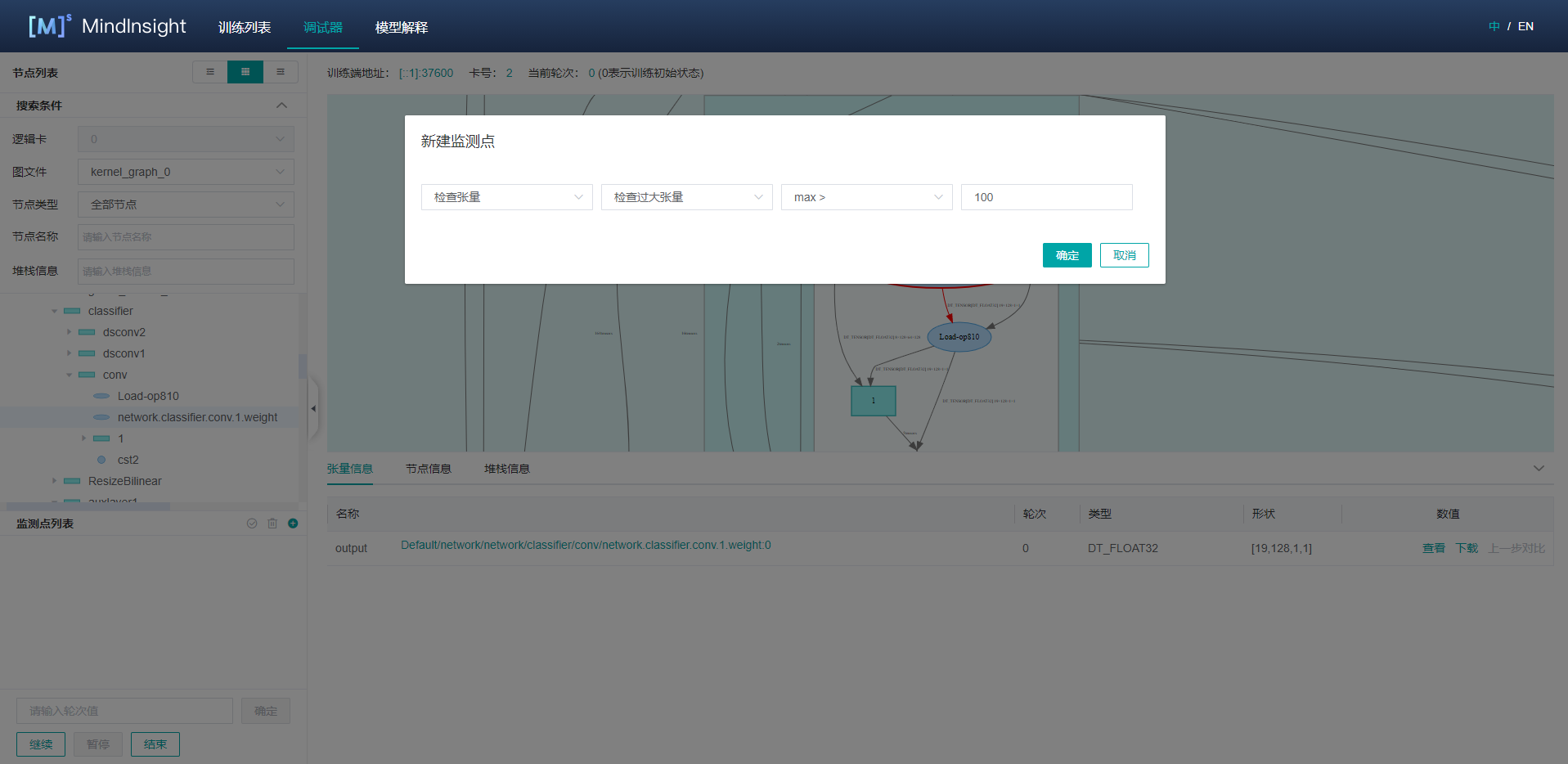Open the 训练列表 tab in top navigation

click(245, 28)
